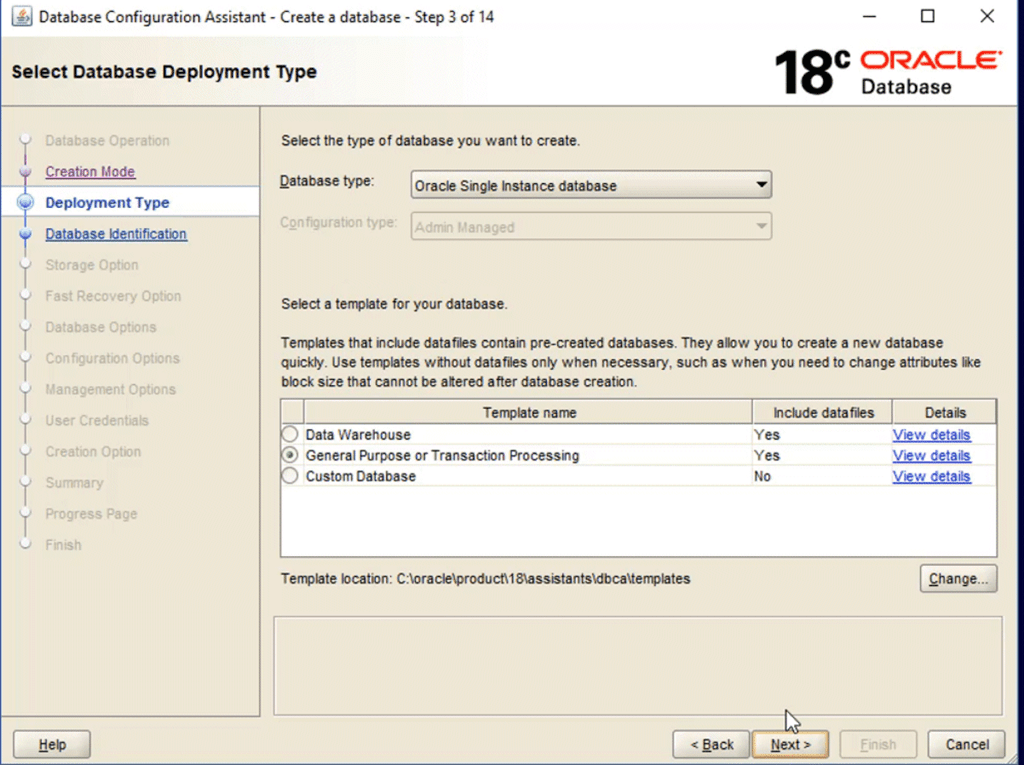1024x765 pixels.
Task: Click the greyed-out Finish button
Action: click(x=878, y=745)
